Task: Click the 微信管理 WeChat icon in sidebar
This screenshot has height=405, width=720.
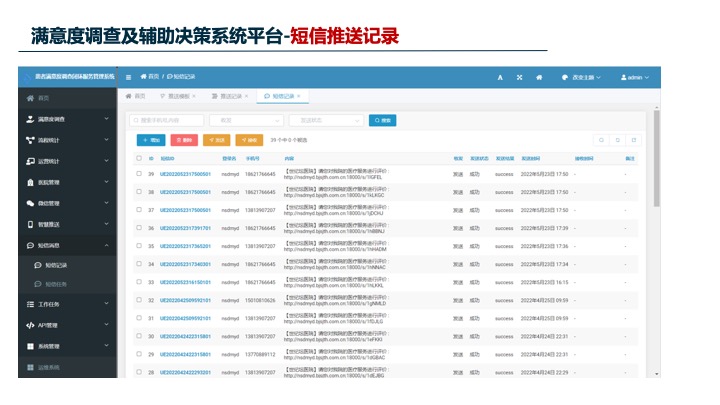Action: tap(30, 203)
